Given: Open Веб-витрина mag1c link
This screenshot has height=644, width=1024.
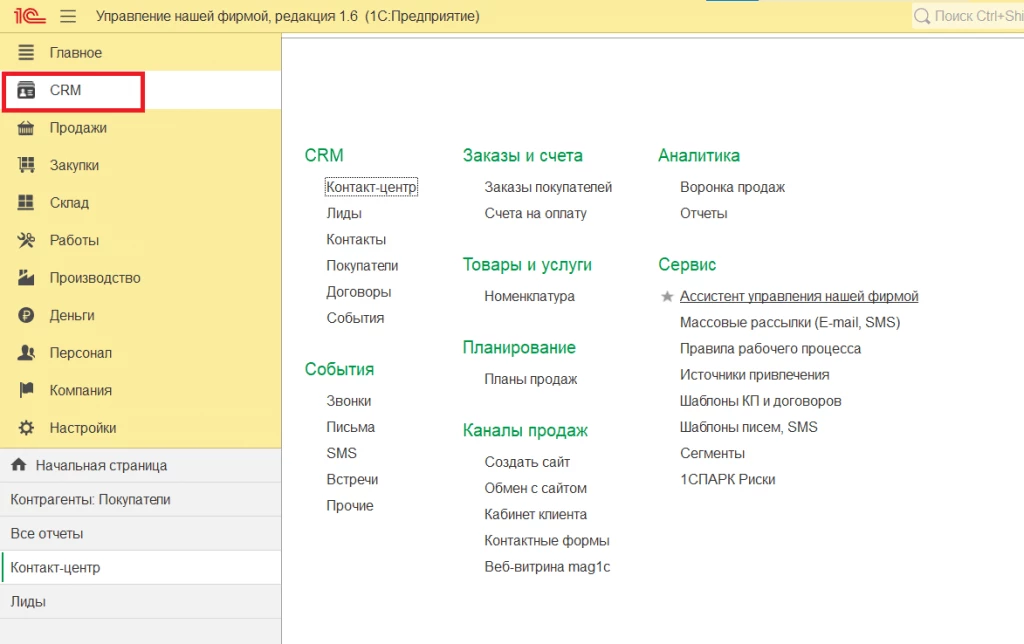Looking at the screenshot, I should [547, 567].
